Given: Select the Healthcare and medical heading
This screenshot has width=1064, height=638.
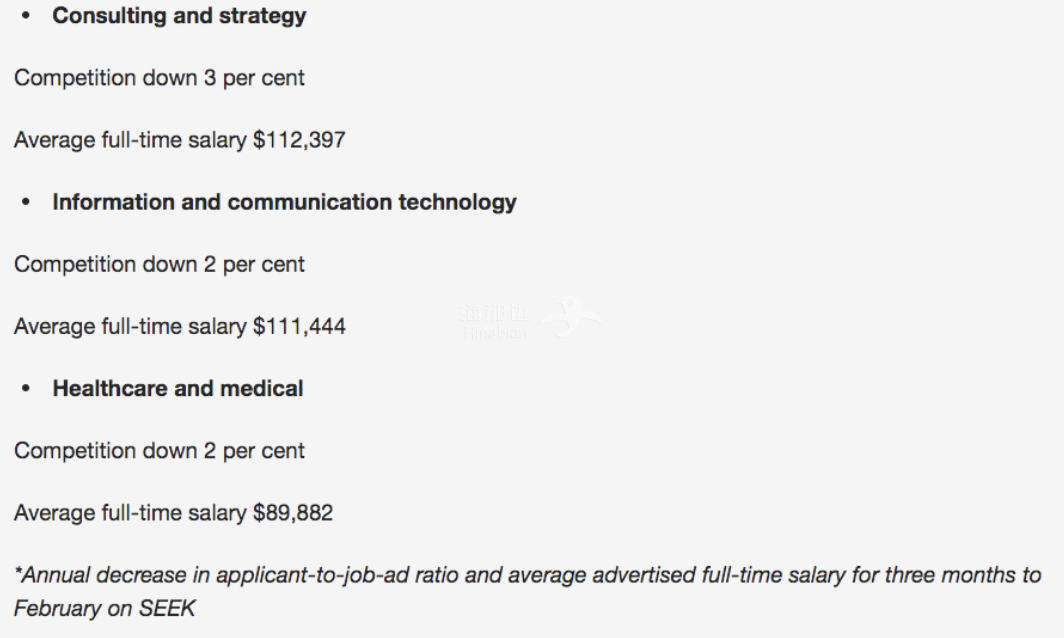Looking at the screenshot, I should tap(178, 388).
